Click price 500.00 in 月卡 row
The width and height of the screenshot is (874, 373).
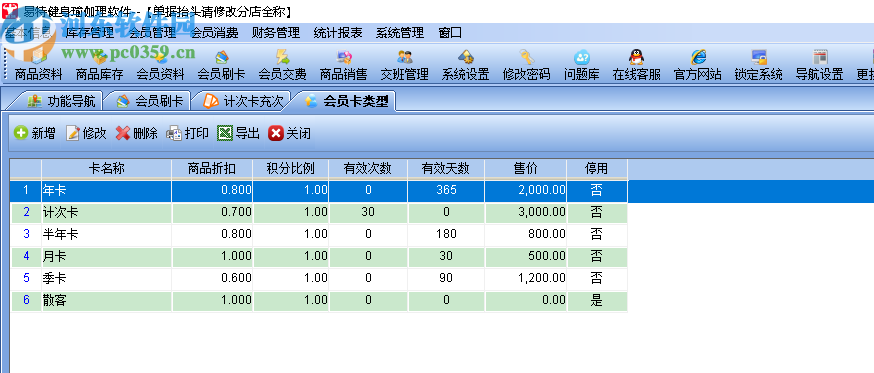[x=526, y=256]
